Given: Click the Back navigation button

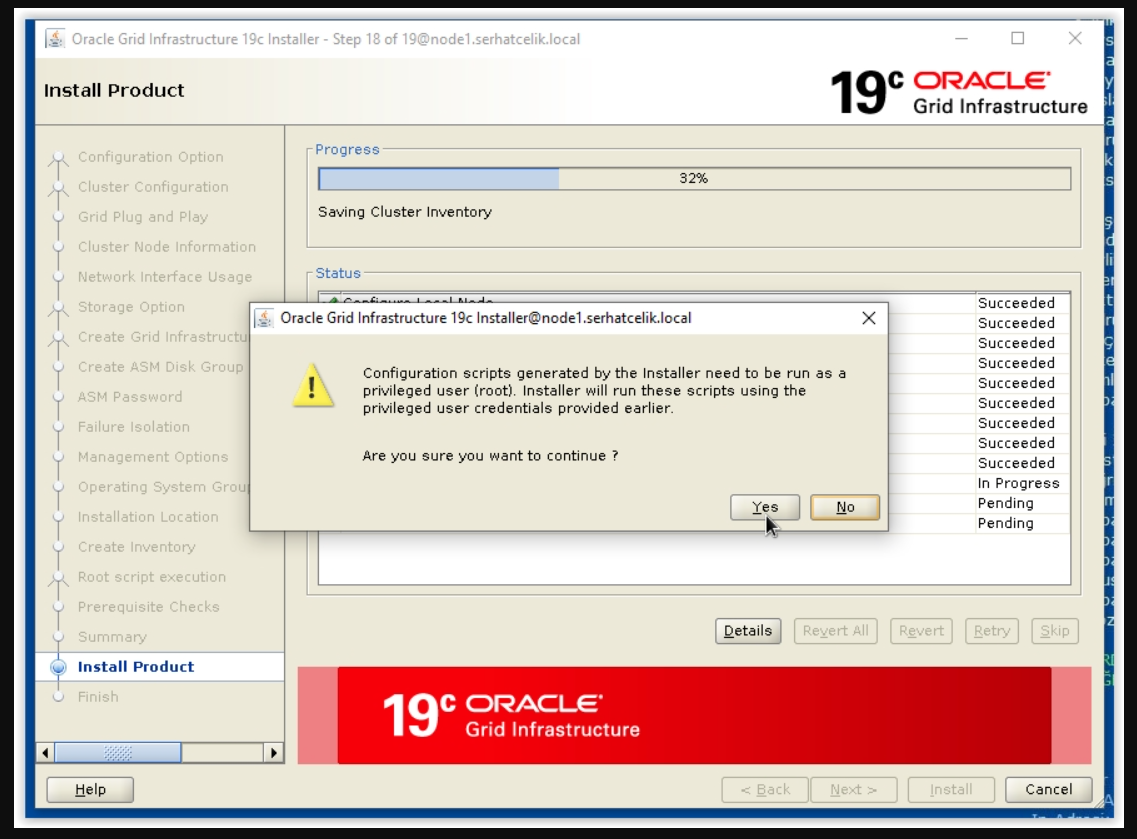Looking at the screenshot, I should tap(765, 789).
